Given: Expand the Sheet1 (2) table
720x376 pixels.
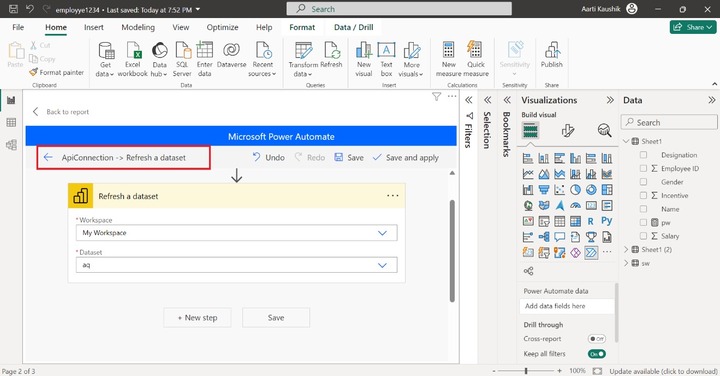Looking at the screenshot, I should point(626,250).
